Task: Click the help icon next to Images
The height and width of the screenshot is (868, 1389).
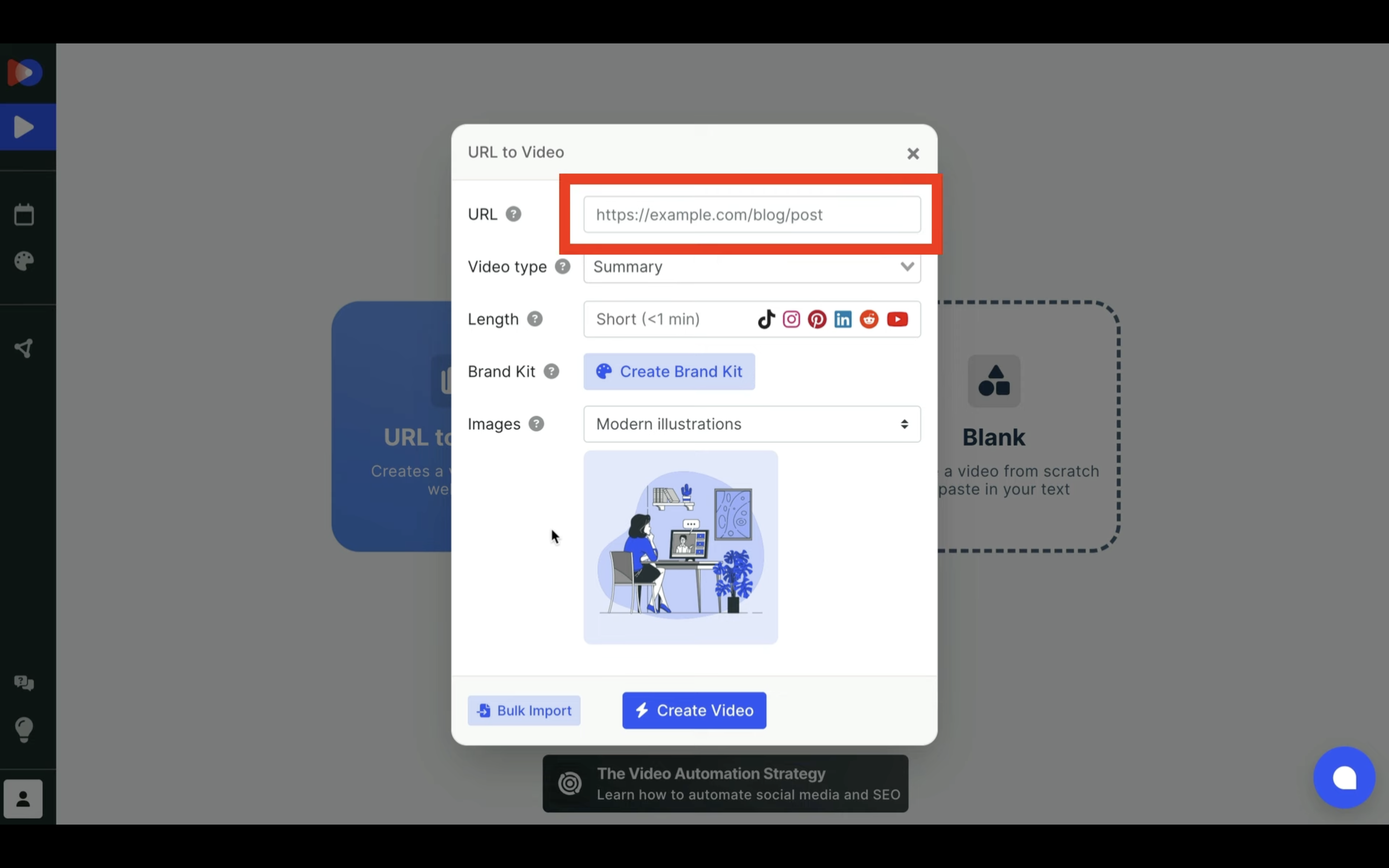Action: [x=536, y=424]
